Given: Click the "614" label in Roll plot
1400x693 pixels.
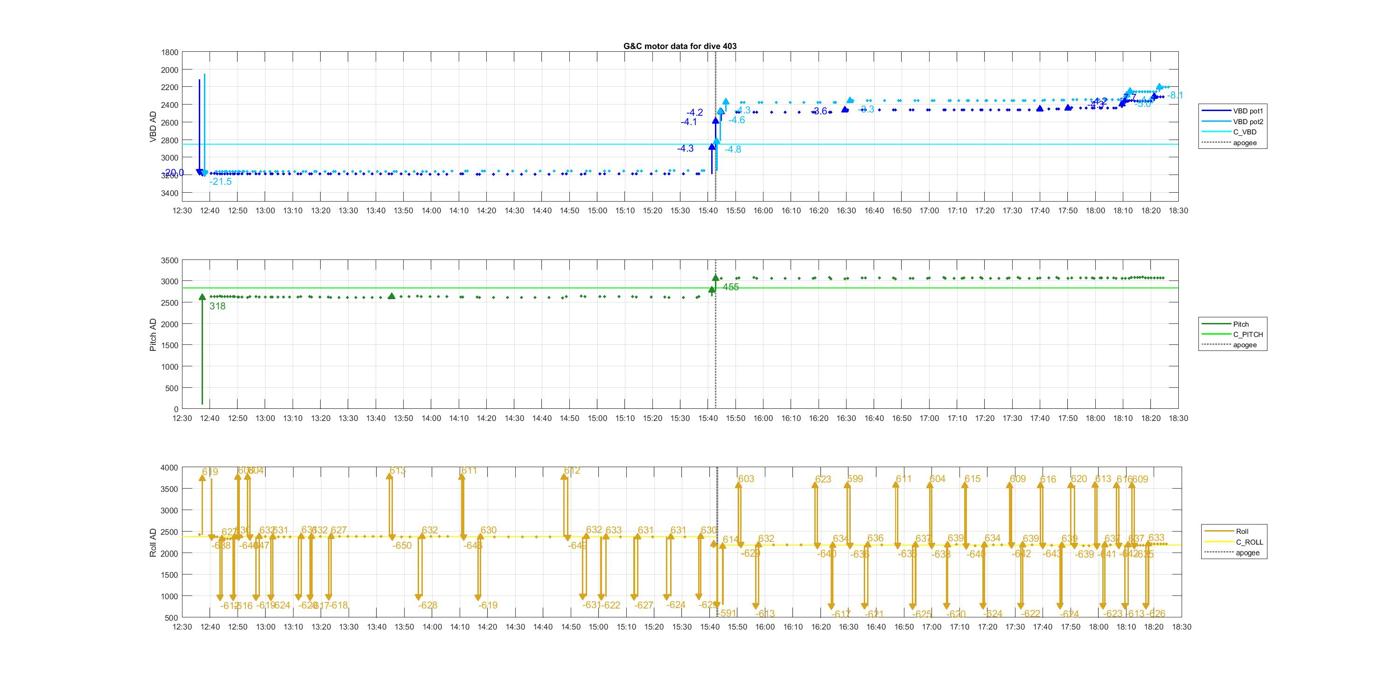Looking at the screenshot, I should (731, 540).
